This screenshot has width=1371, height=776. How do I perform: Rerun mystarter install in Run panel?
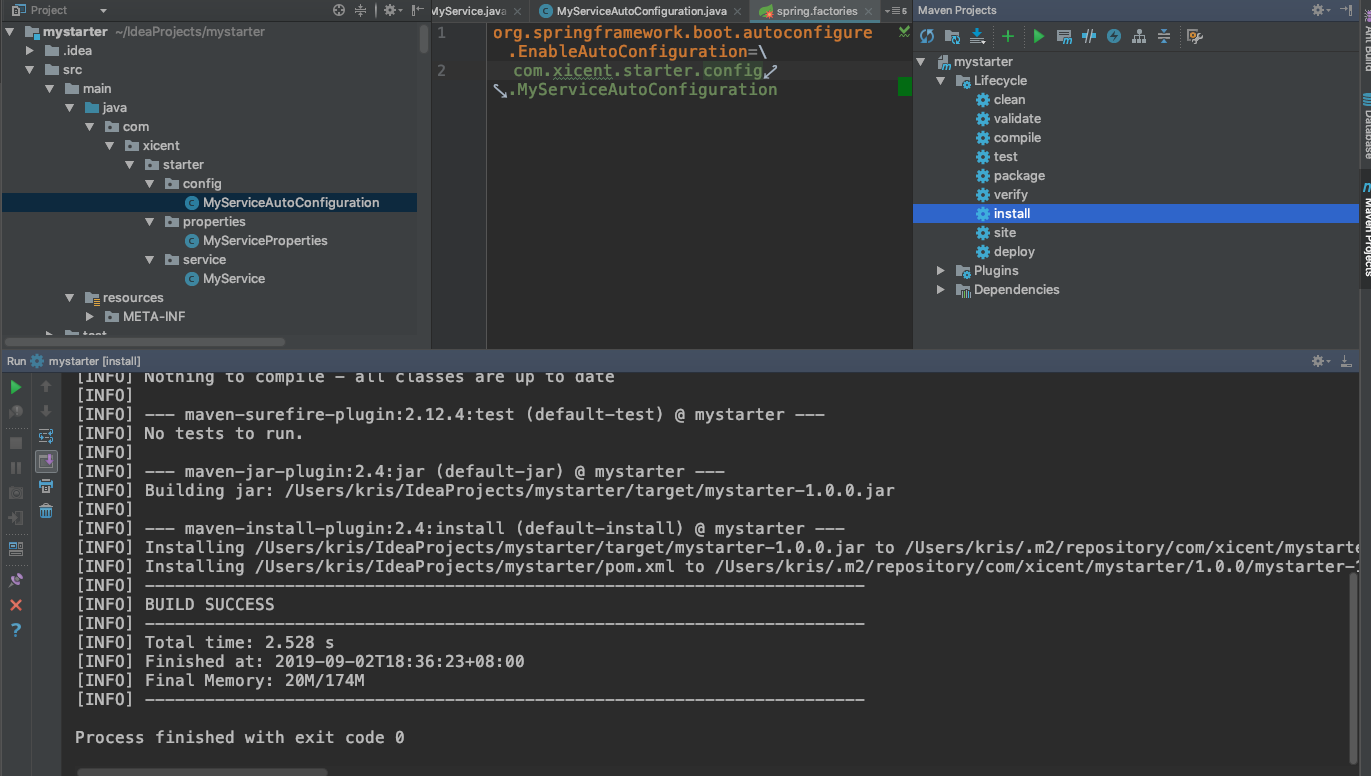click(16, 387)
